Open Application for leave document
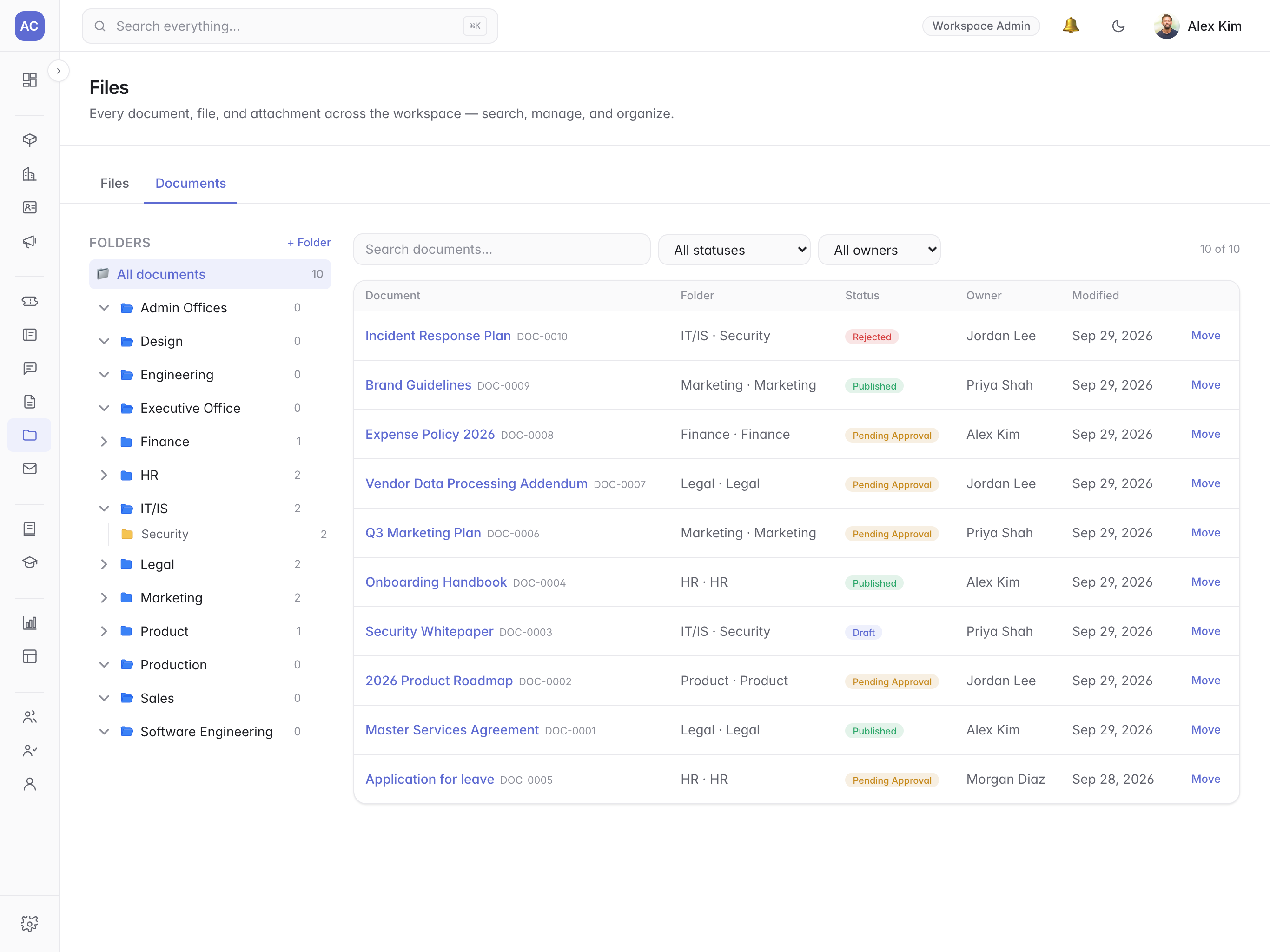Viewport: 1270px width, 952px height. (430, 779)
